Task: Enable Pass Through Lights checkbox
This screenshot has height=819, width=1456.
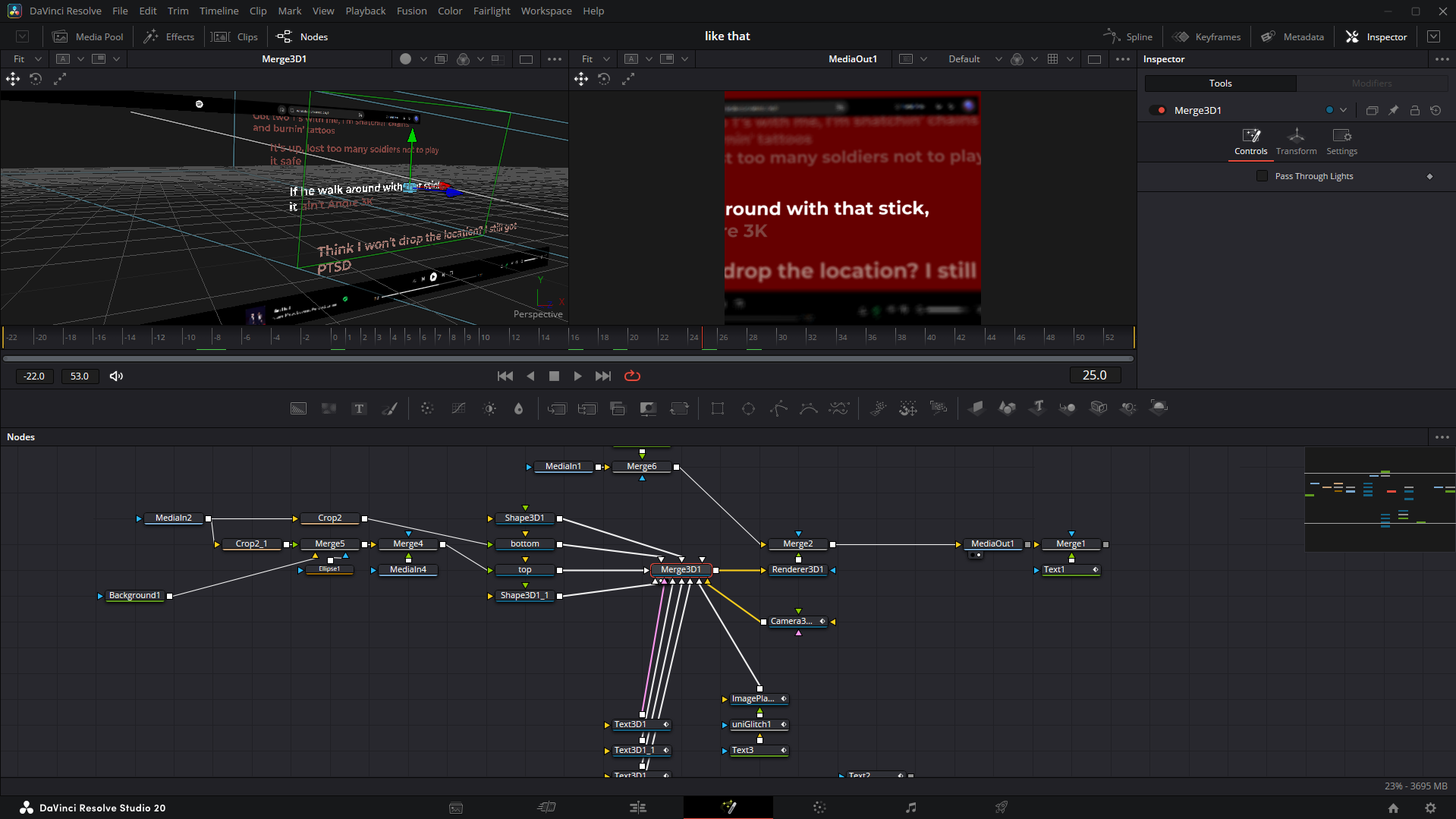Action: (x=1262, y=176)
